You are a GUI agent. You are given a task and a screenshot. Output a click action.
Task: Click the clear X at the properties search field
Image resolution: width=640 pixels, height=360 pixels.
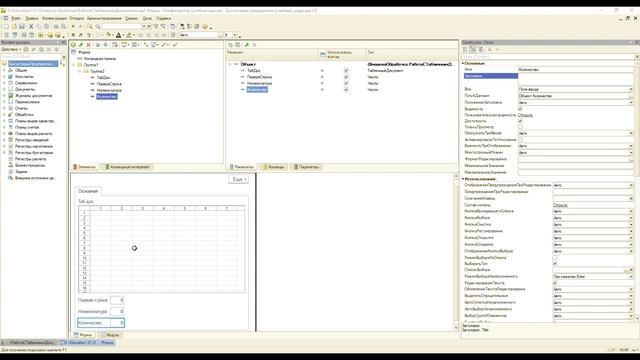coord(637,56)
